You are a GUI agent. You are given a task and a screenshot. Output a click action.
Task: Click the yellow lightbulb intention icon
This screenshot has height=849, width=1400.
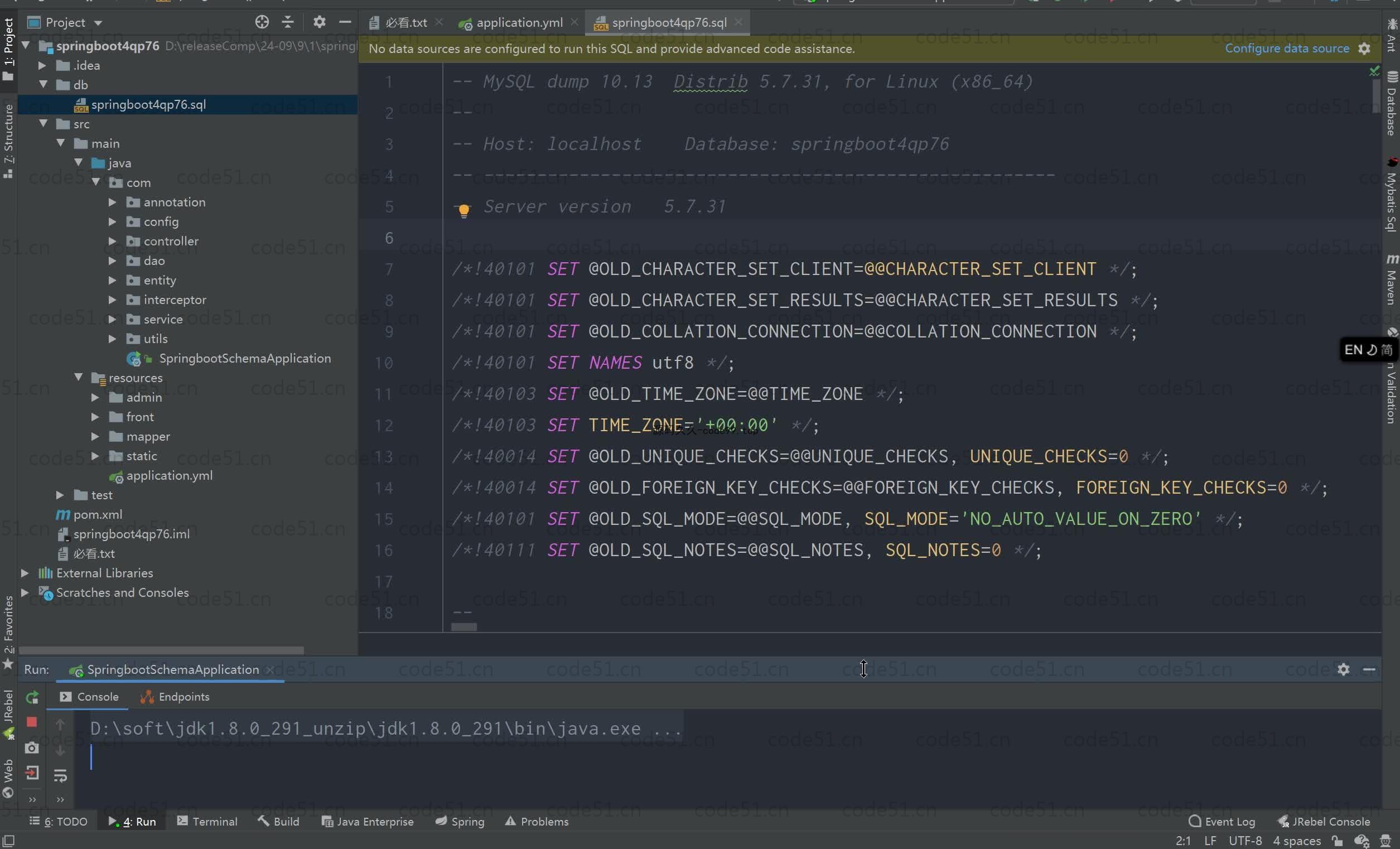(x=464, y=210)
